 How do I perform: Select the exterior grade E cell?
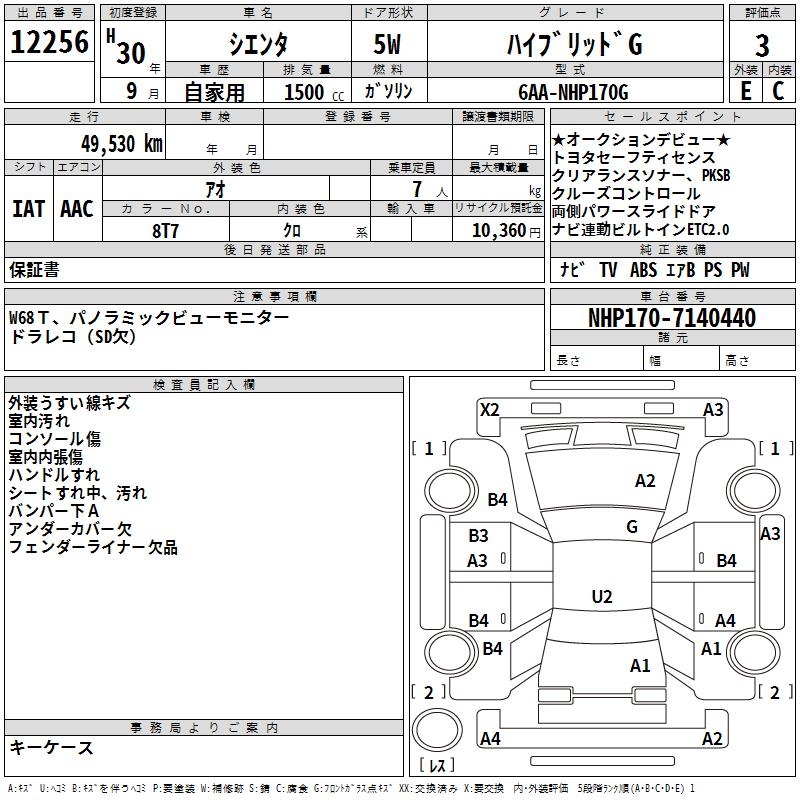745,90
